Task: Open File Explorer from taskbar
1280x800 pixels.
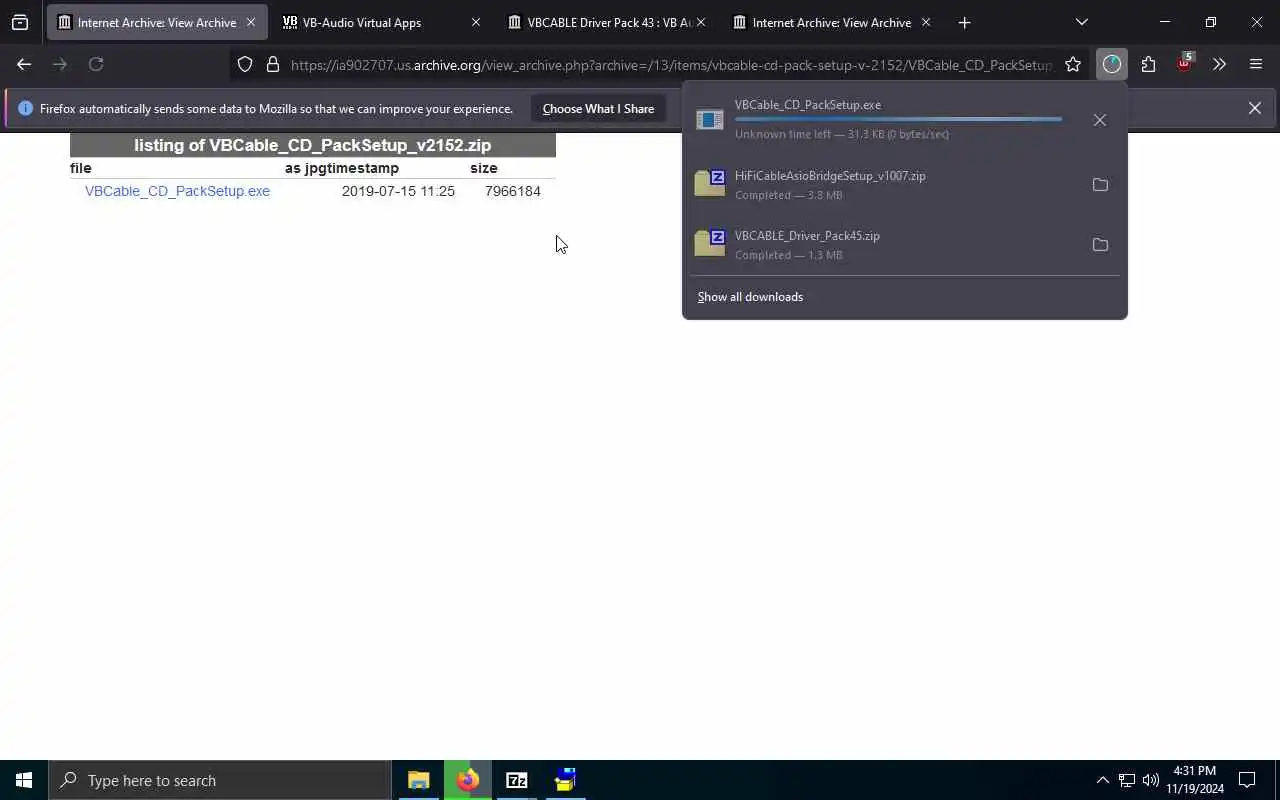Action: 418,780
